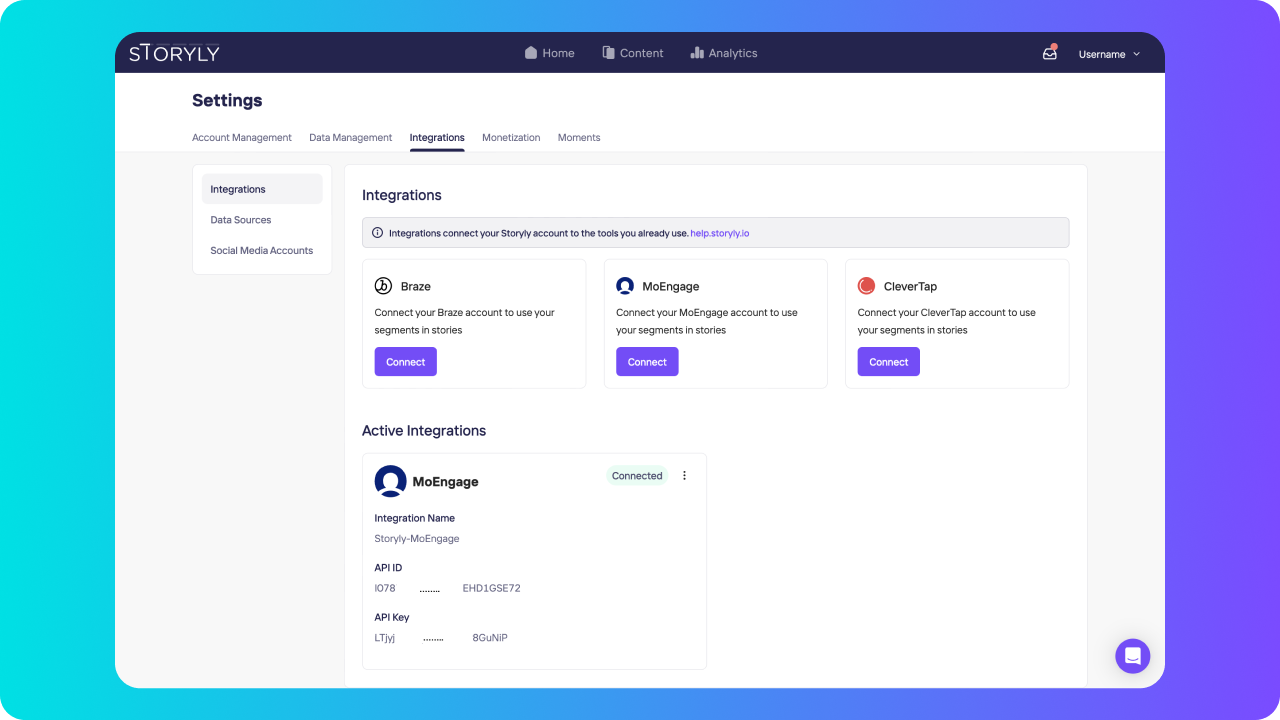This screenshot has width=1280, height=720.
Task: Click the Storyly-MoEngage integration name
Action: click(x=417, y=539)
